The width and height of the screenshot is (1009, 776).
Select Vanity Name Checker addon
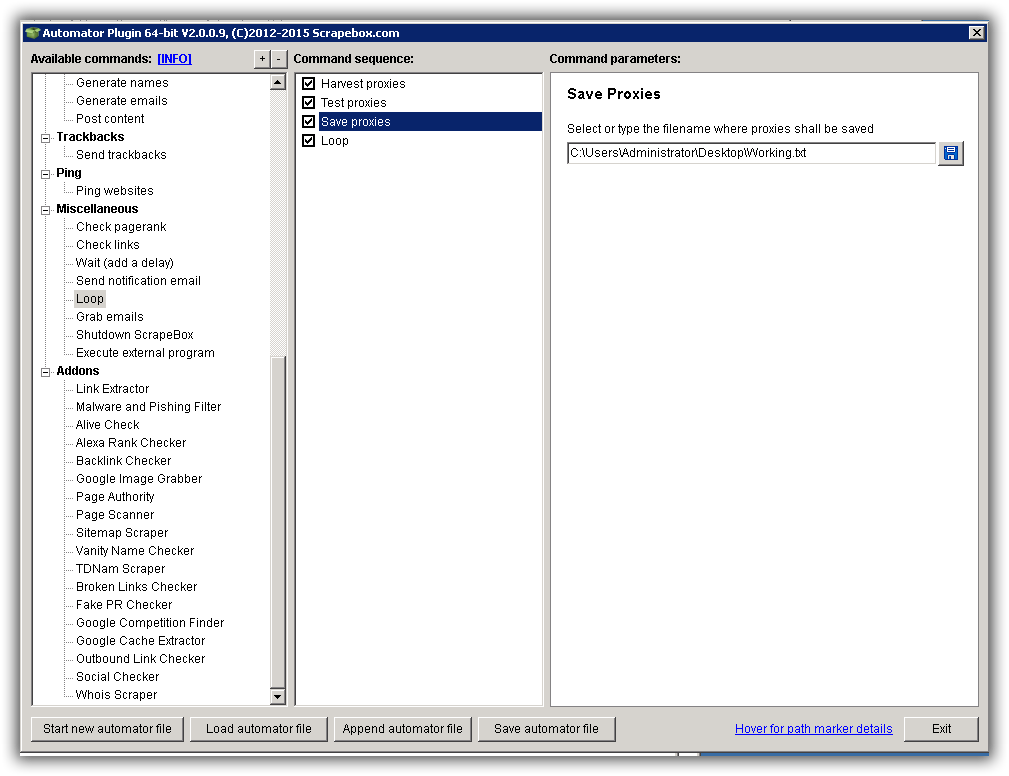(x=135, y=551)
